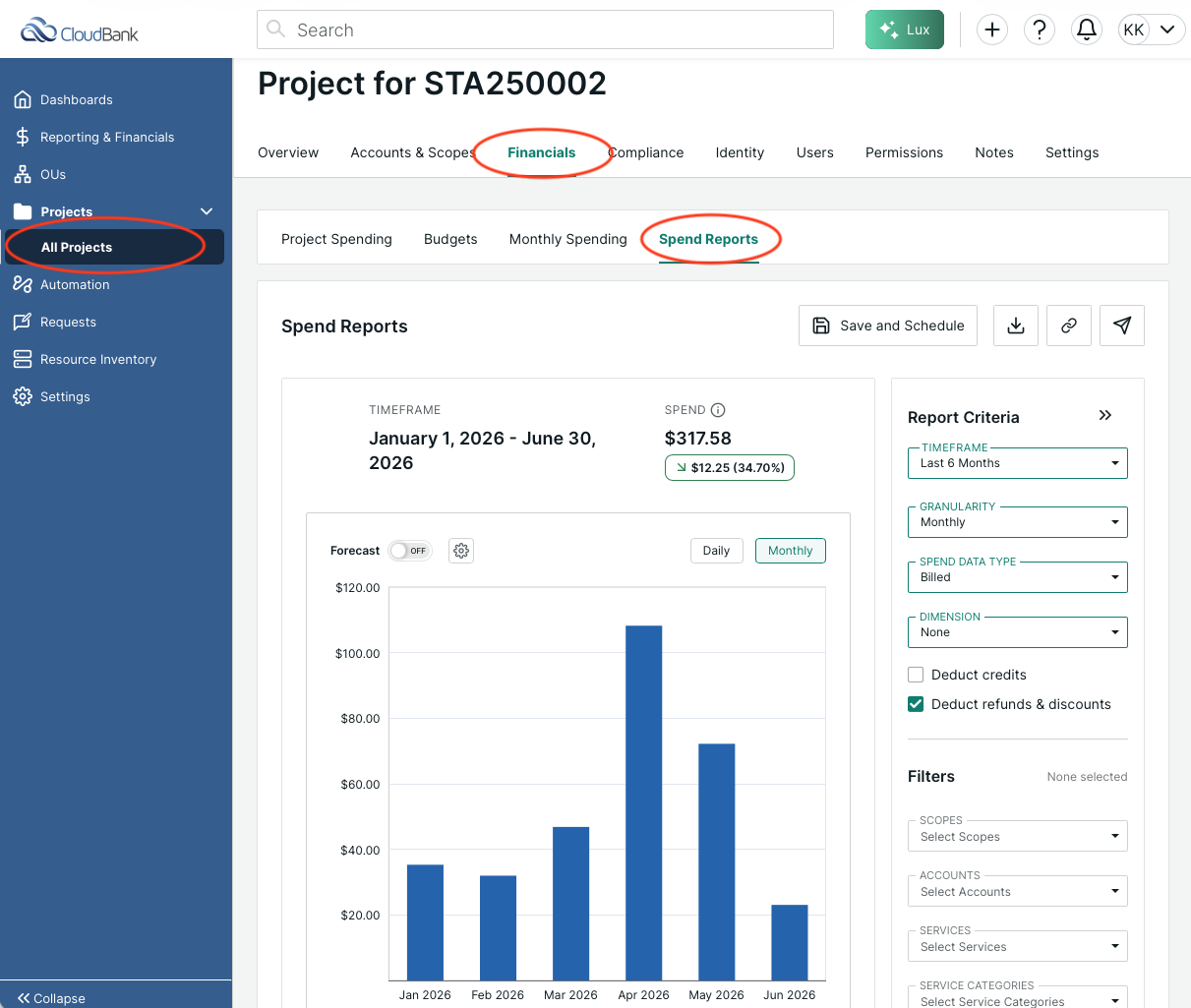The image size is (1191, 1008).
Task: Open the Select Accounts dropdown
Action: click(1018, 892)
